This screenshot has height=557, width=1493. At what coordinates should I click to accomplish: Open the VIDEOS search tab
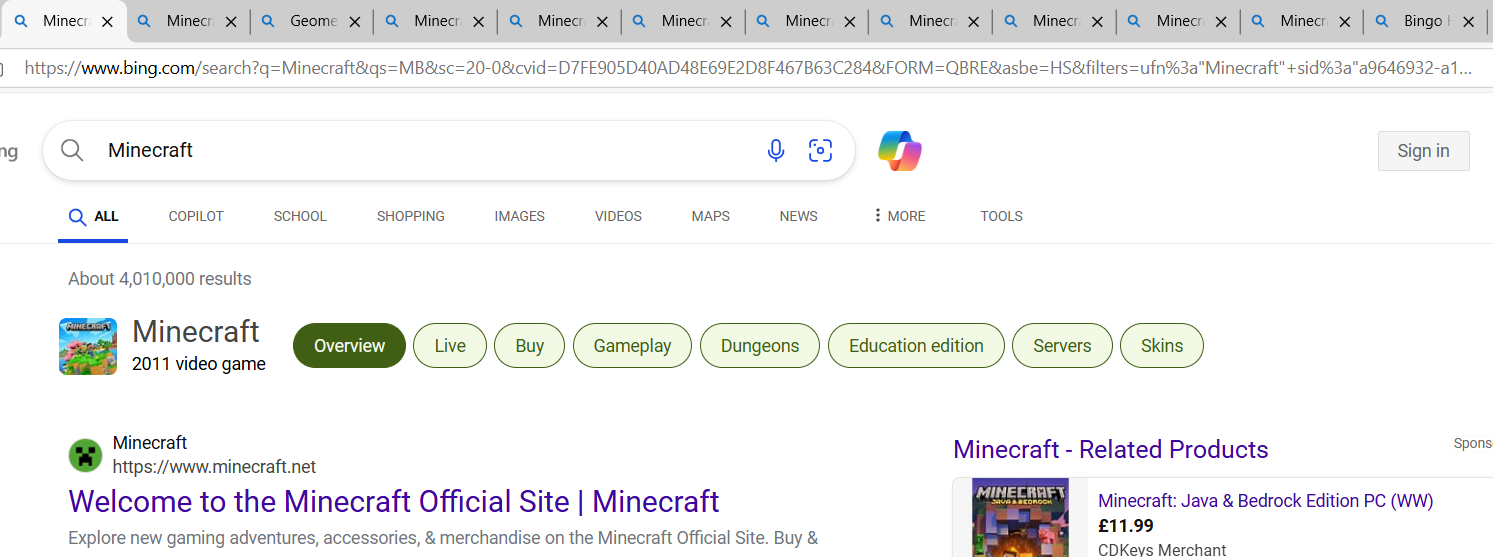[x=618, y=216]
